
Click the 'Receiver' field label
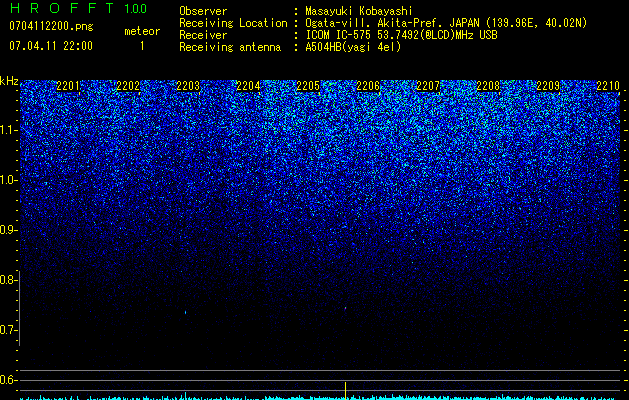(203, 35)
